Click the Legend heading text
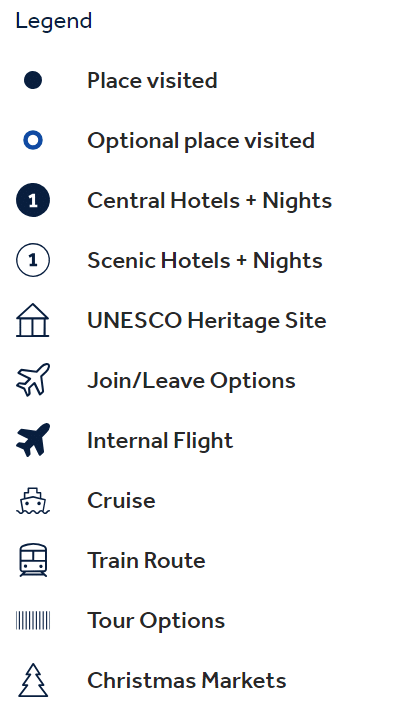This screenshot has width=393, height=720. click(x=54, y=22)
